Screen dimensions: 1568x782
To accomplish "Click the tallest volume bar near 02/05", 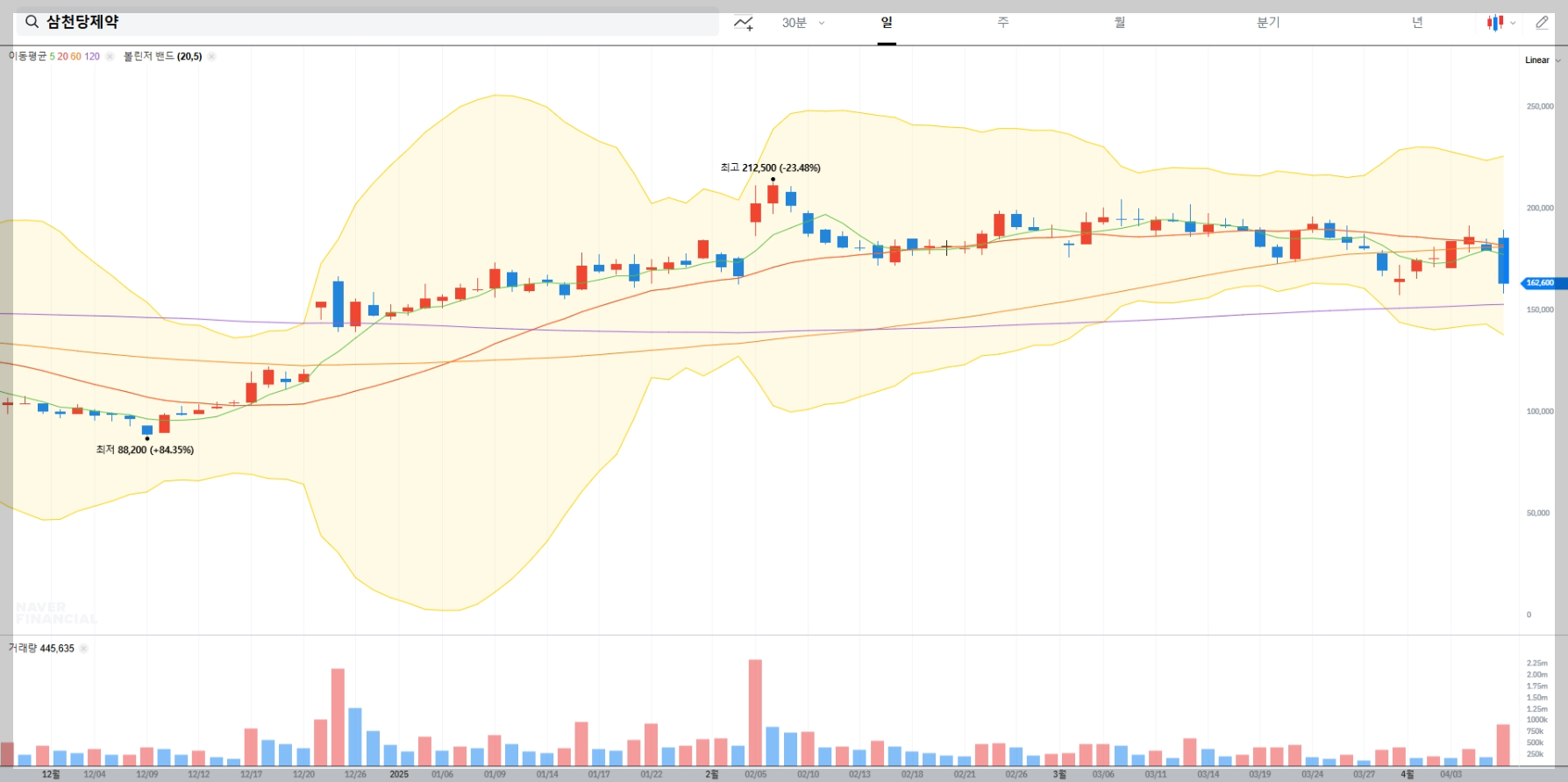I will [755, 713].
